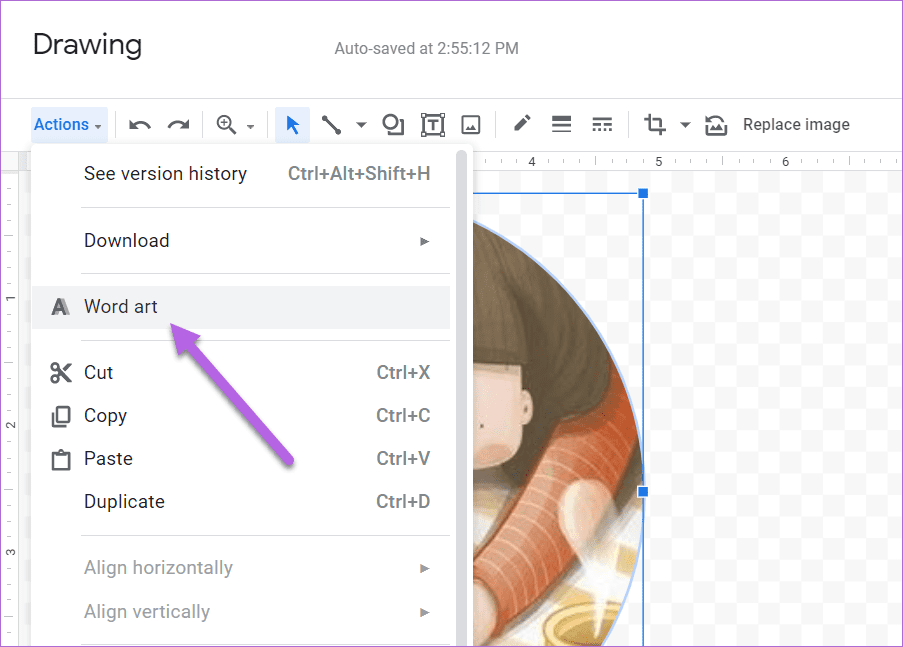Select the arrow selection tool
This screenshot has width=903, height=647.
click(x=291, y=124)
